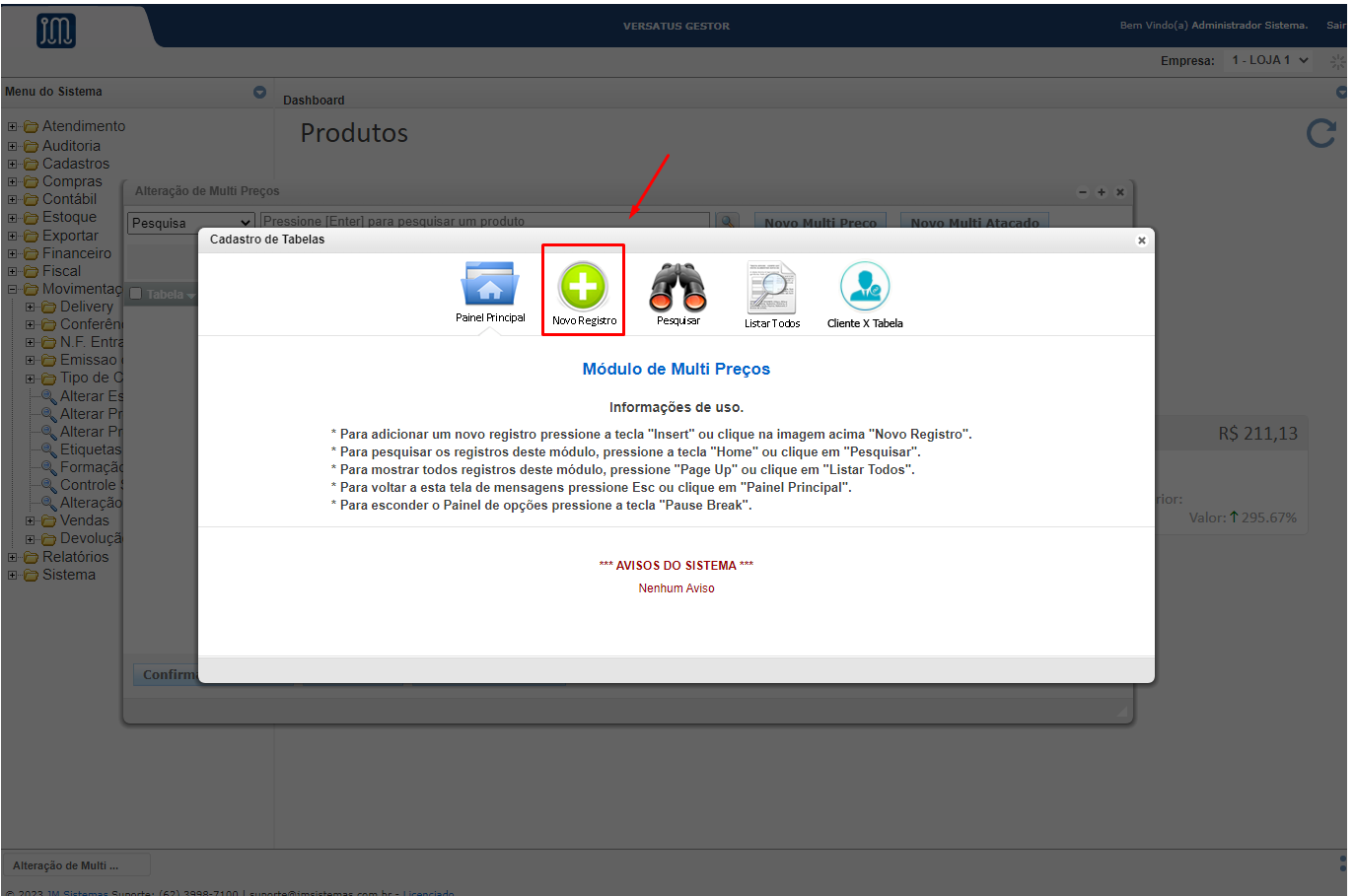Close the Cadastro de Tabelas dialog
1355x896 pixels.
coord(1141,241)
